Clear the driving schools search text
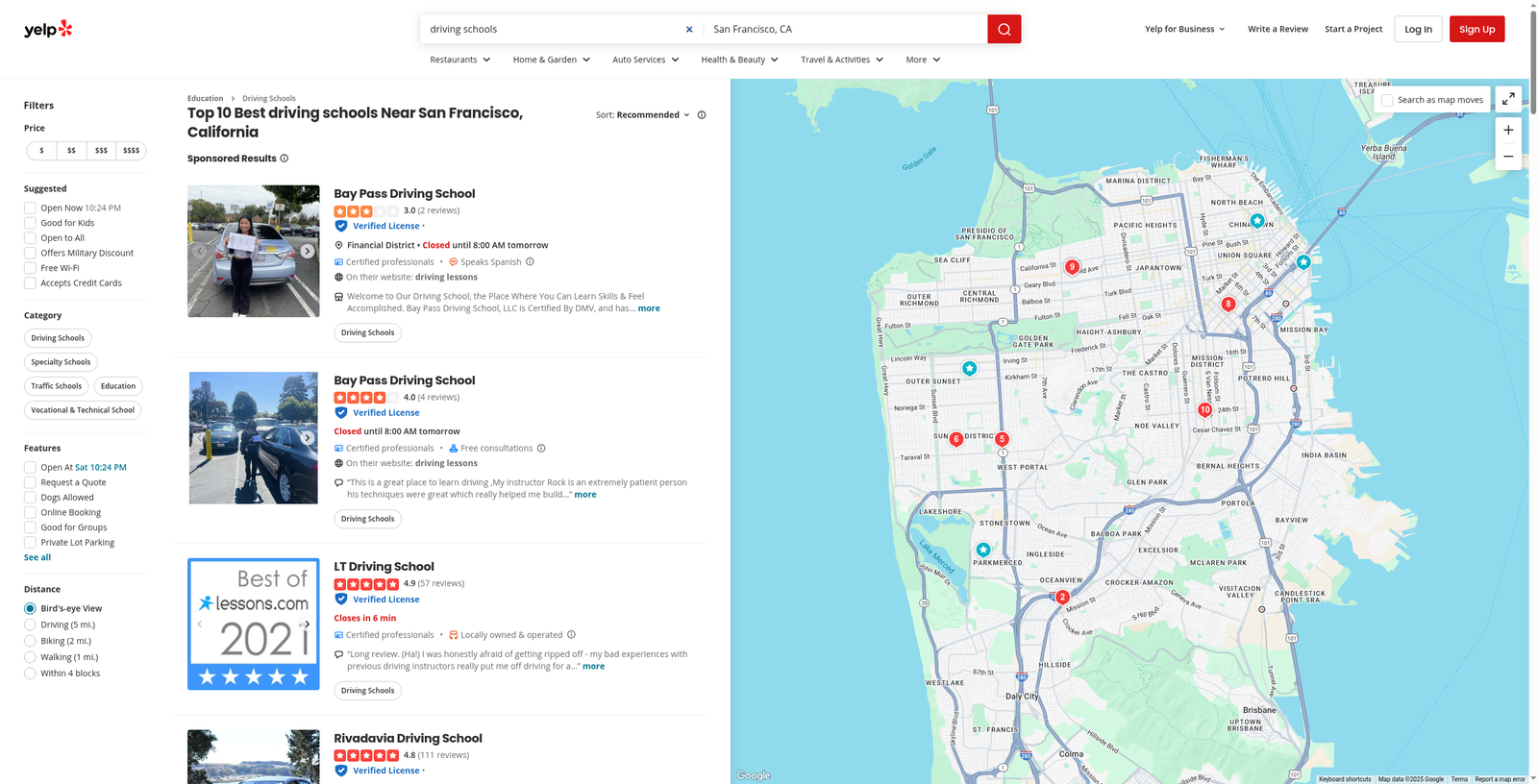This screenshot has width=1538, height=784. (689, 30)
